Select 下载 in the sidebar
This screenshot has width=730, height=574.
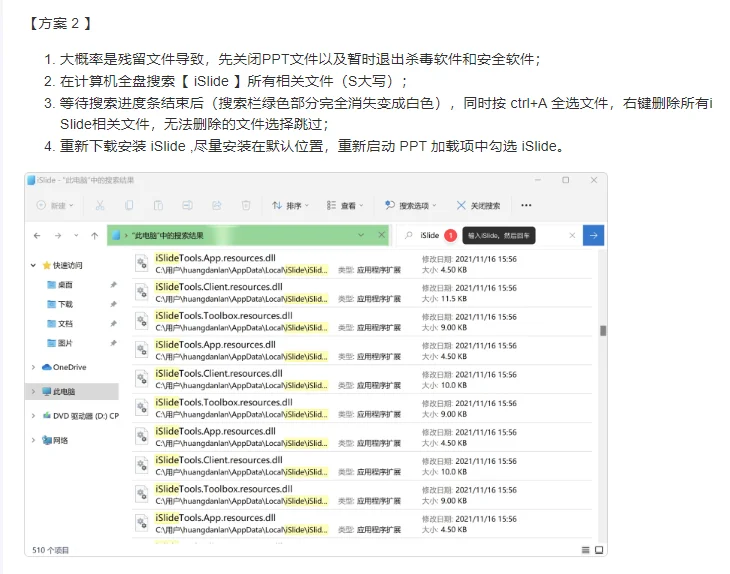tap(60, 304)
